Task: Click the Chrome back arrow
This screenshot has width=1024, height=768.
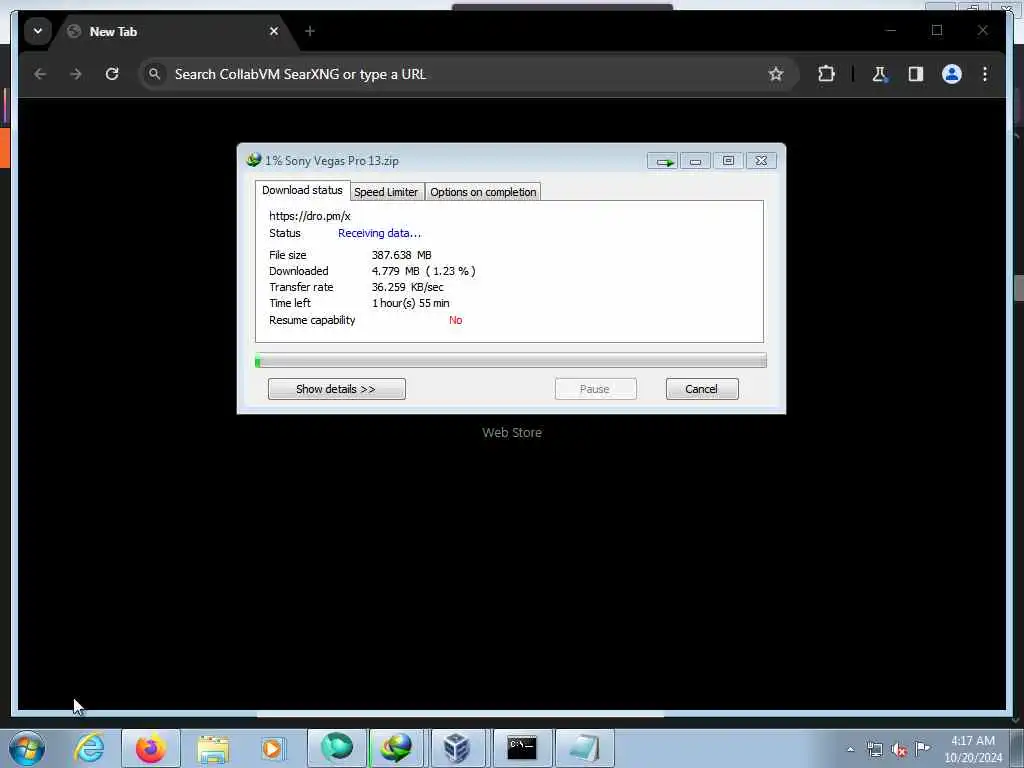Action: tap(40, 74)
